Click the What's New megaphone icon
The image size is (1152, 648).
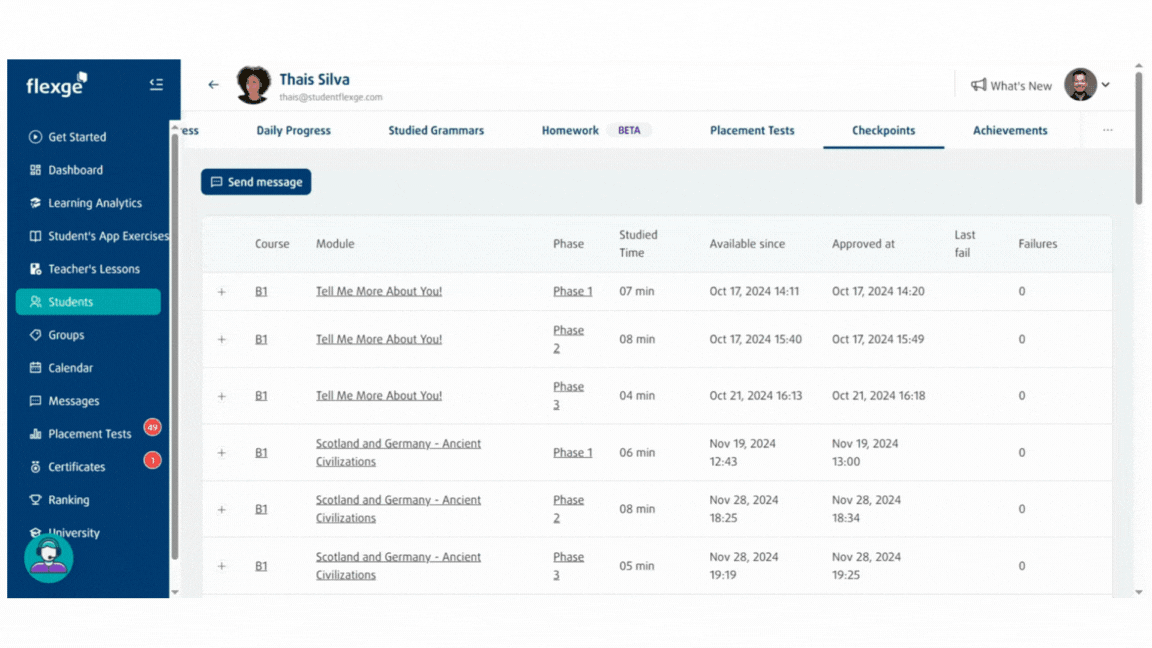pyautogui.click(x=978, y=86)
